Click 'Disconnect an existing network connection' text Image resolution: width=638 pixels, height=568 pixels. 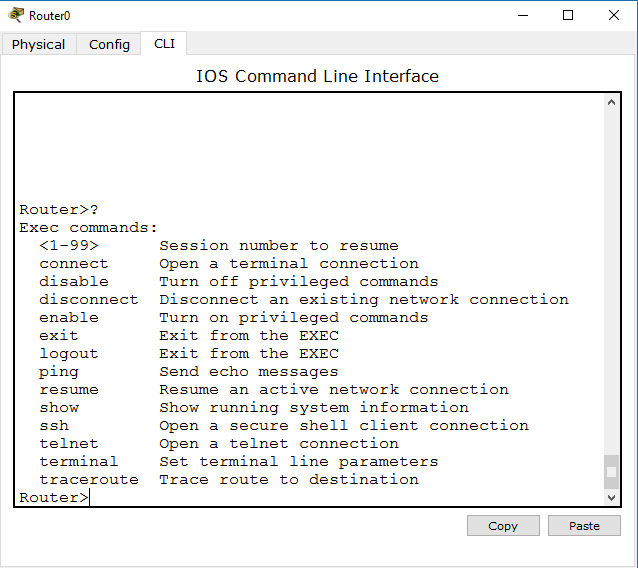click(364, 300)
